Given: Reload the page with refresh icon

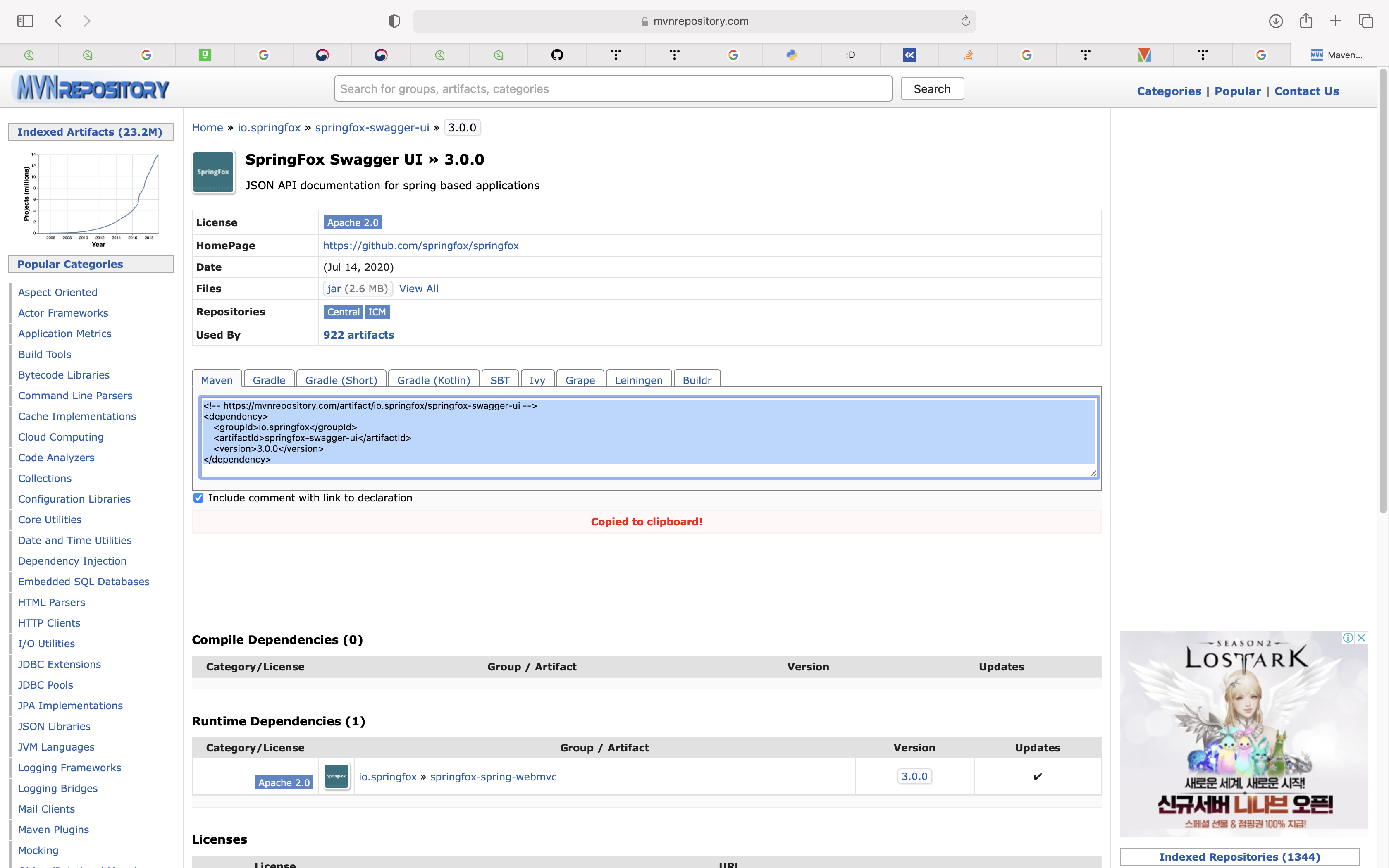Looking at the screenshot, I should [x=965, y=21].
